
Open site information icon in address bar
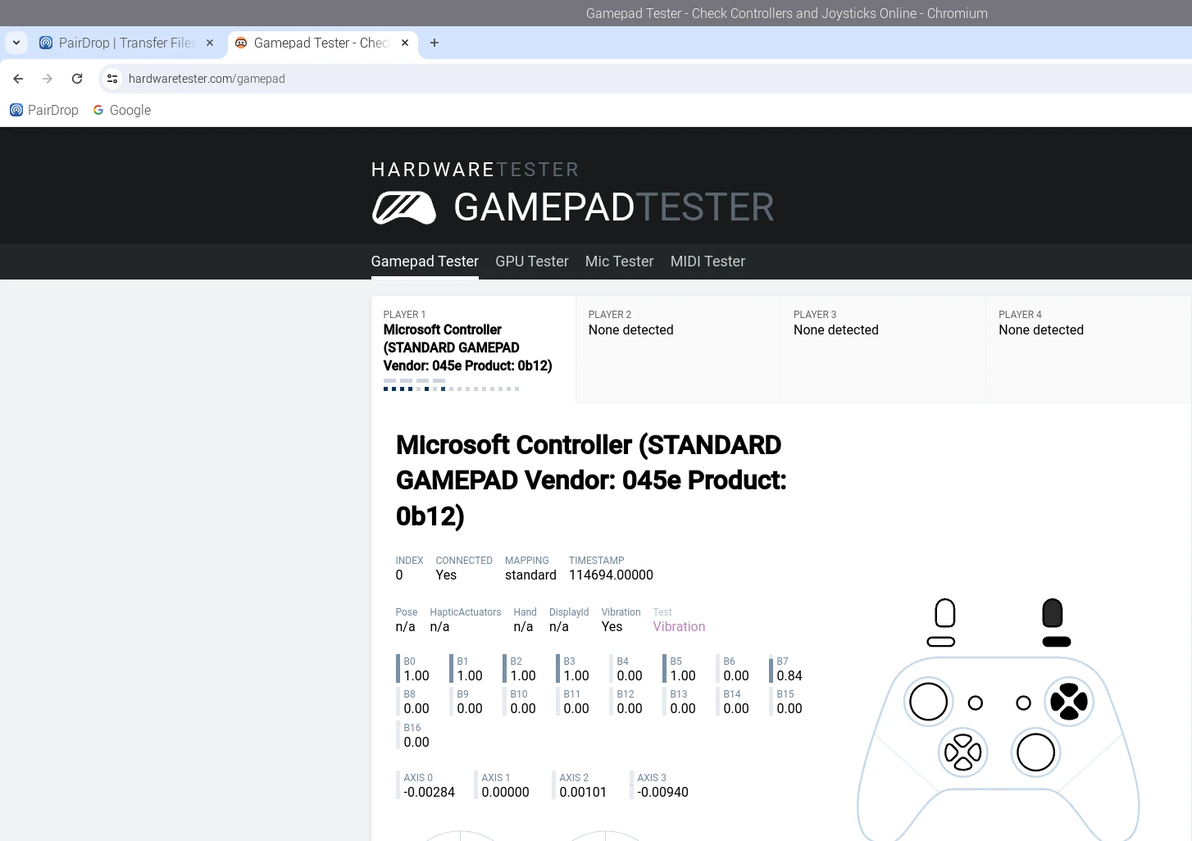(112, 78)
